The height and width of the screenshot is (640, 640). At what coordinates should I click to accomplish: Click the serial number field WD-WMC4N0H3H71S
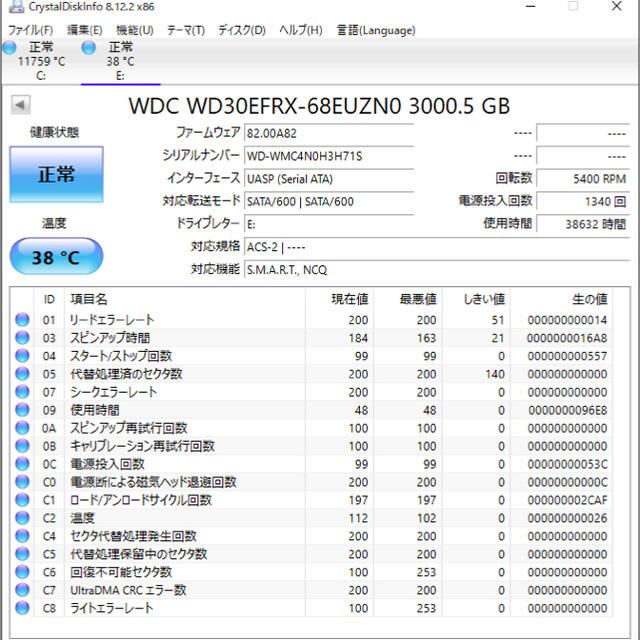pos(329,156)
